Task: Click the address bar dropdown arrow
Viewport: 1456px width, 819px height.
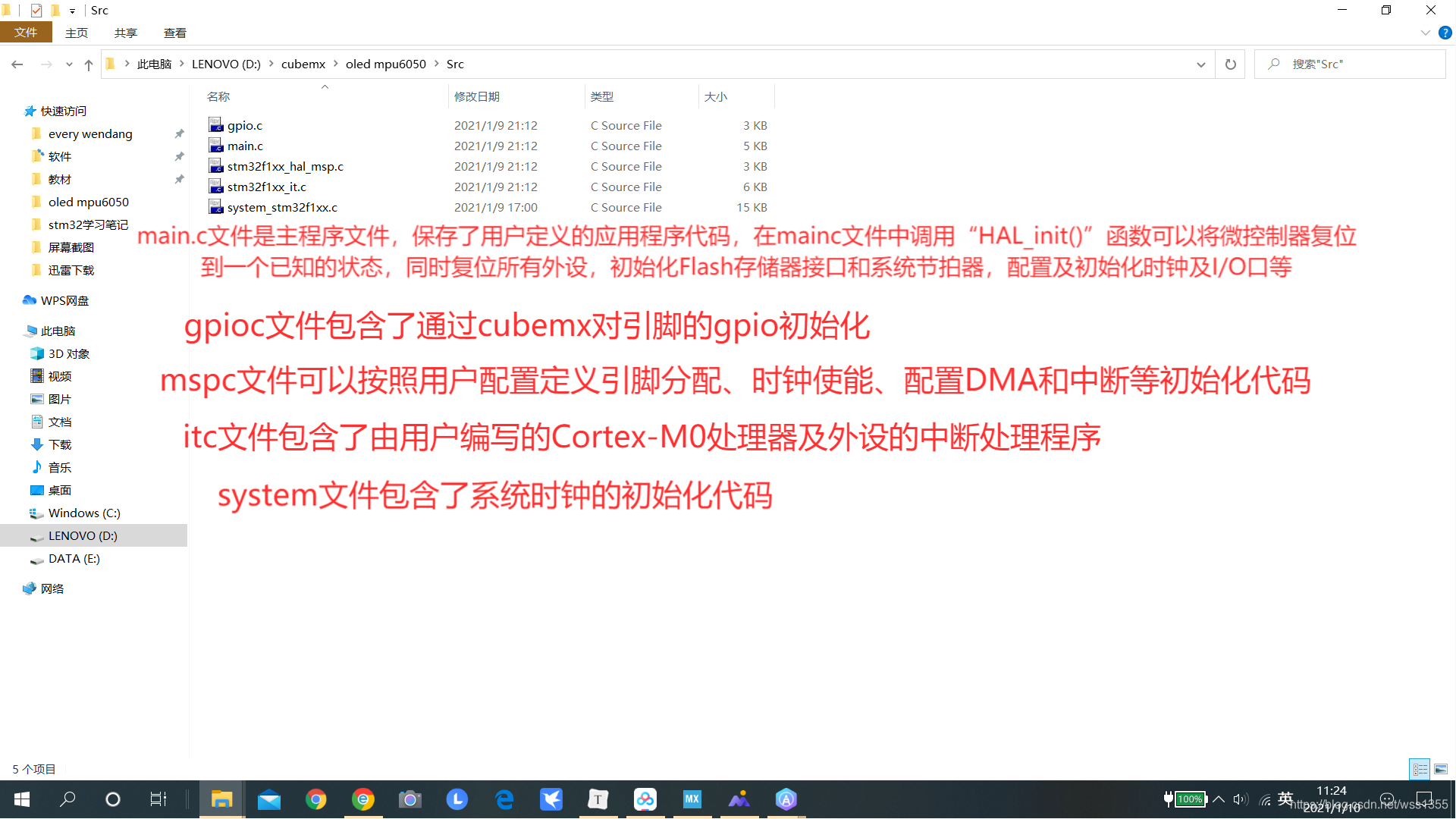Action: [1201, 63]
